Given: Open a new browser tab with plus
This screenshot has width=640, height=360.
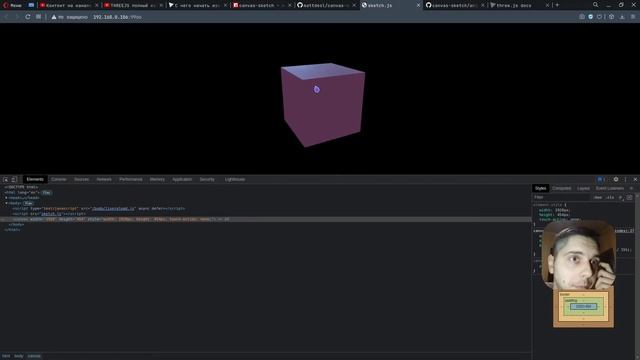Looking at the screenshot, I should click(557, 5).
